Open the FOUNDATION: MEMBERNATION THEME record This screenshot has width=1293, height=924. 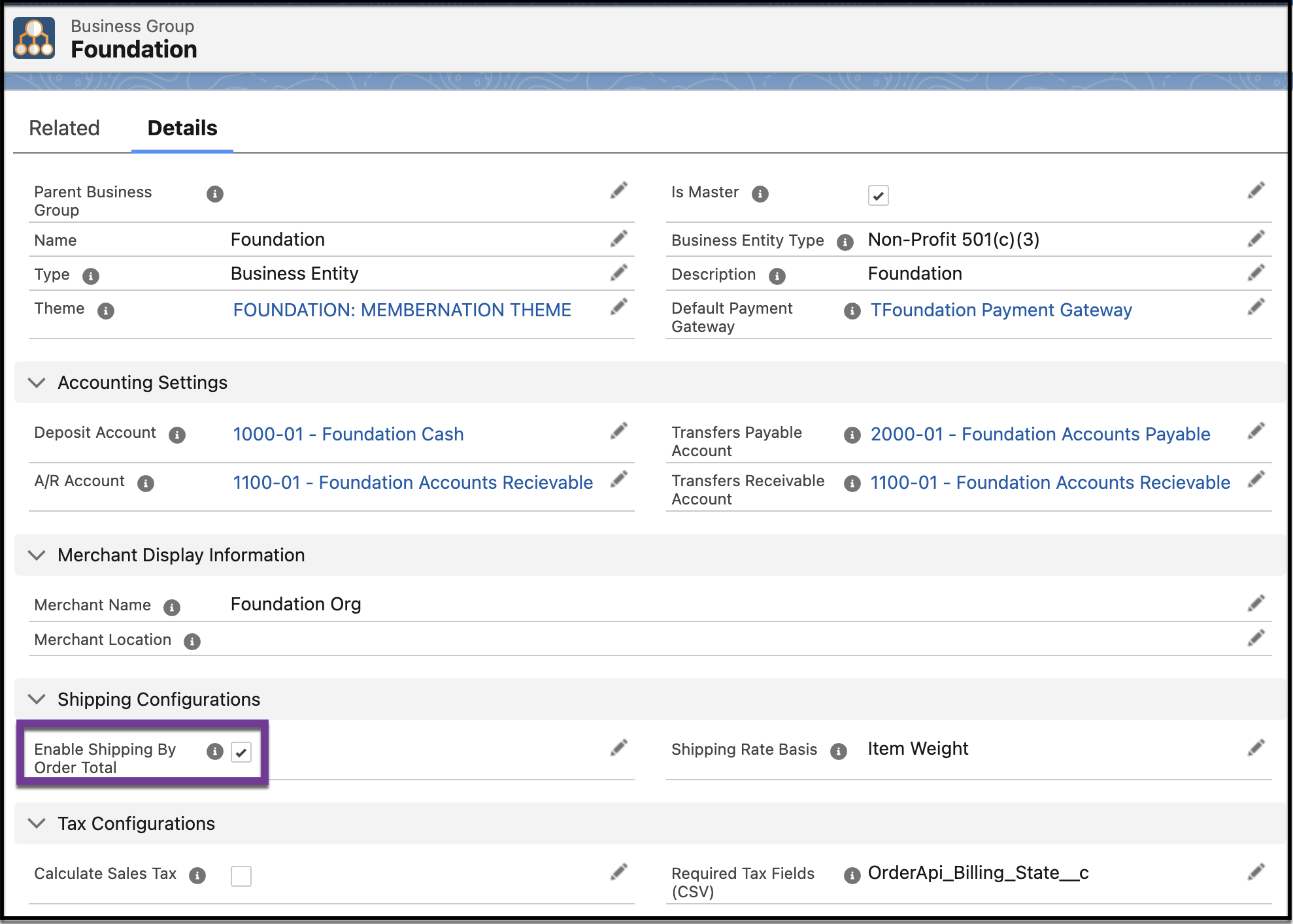(401, 310)
